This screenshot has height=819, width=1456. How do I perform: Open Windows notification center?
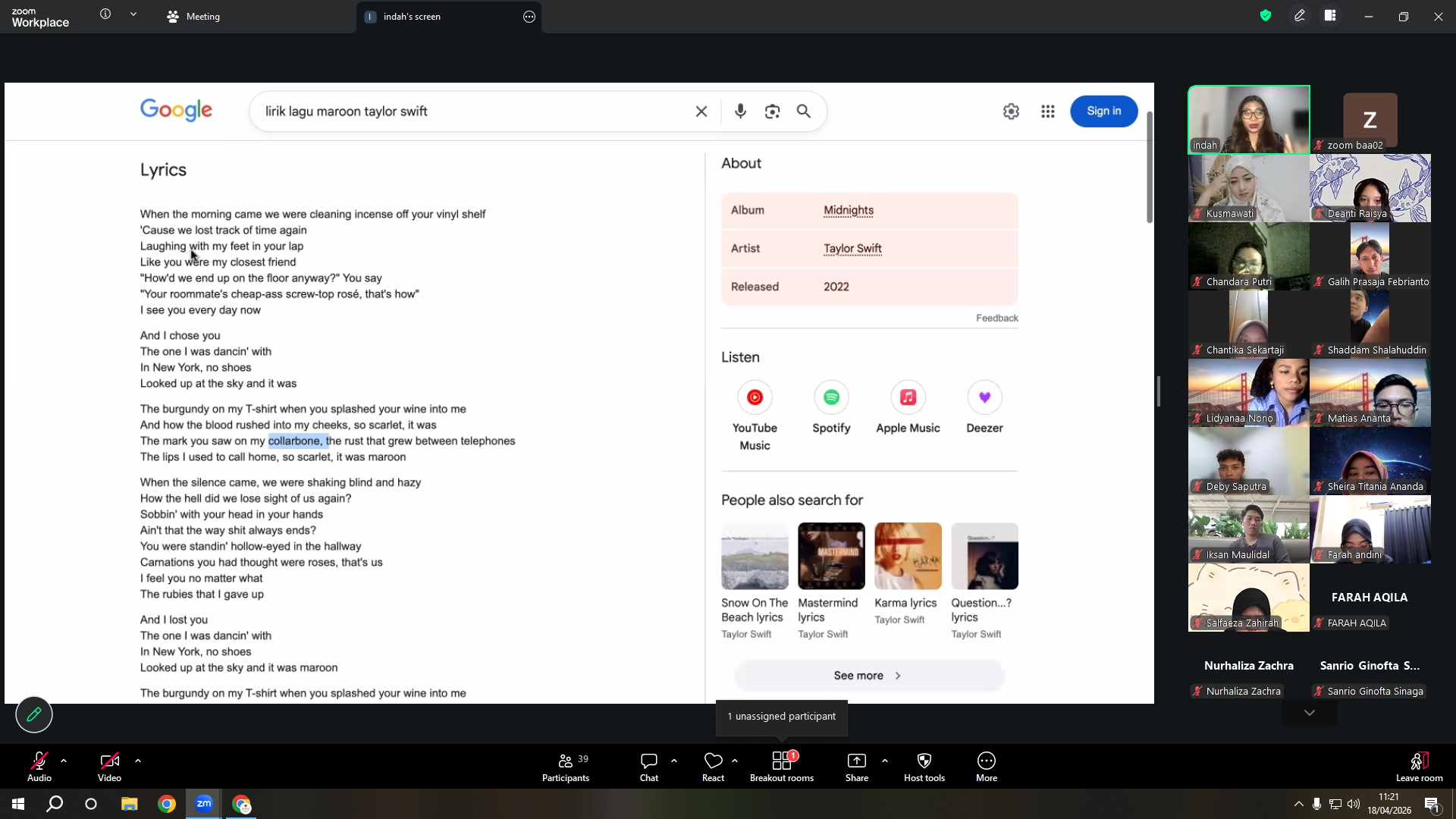pyautogui.click(x=1432, y=804)
